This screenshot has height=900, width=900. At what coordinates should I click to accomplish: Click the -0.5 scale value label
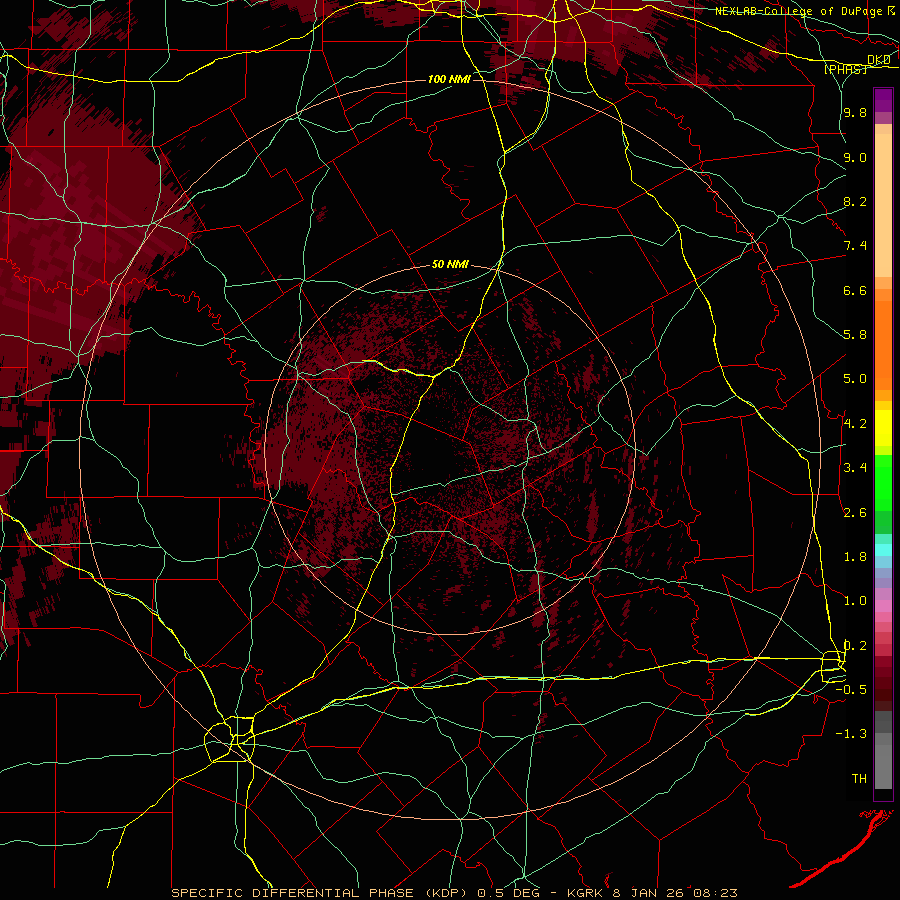(851, 689)
